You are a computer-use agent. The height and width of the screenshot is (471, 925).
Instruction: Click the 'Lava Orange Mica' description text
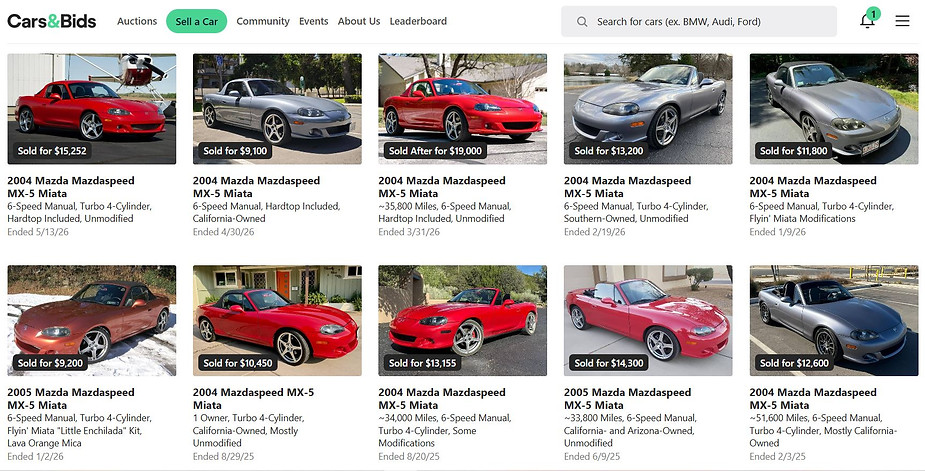click(x=44, y=443)
